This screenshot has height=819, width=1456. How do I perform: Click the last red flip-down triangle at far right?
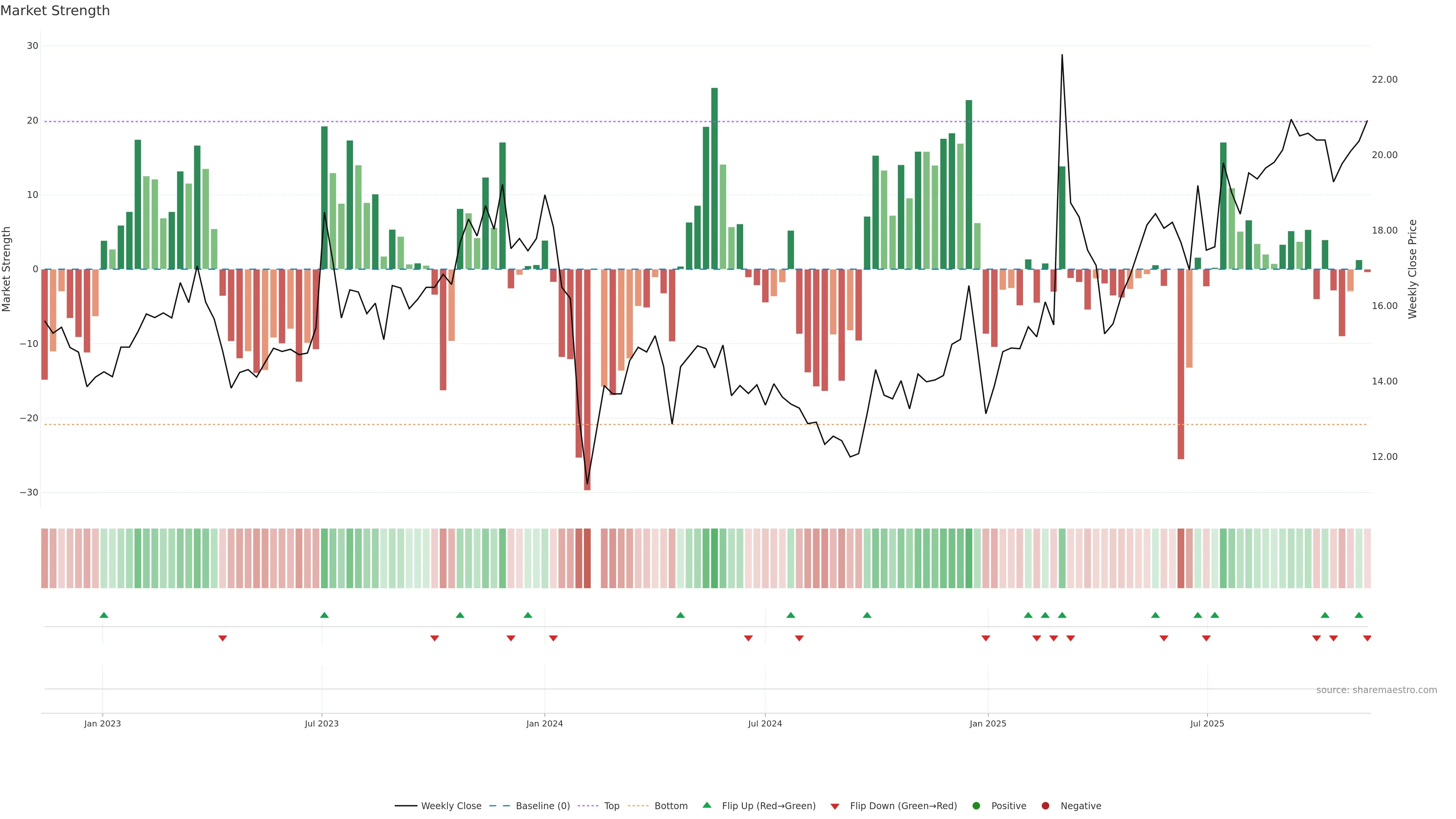[1367, 638]
